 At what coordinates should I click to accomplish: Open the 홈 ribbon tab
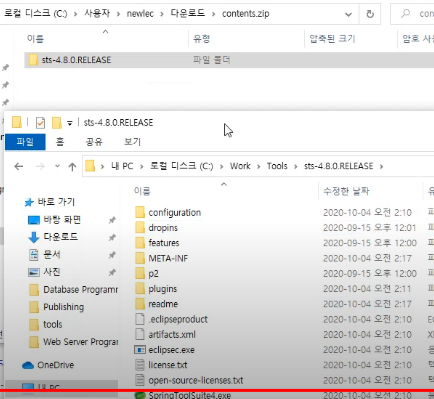tap(60, 142)
